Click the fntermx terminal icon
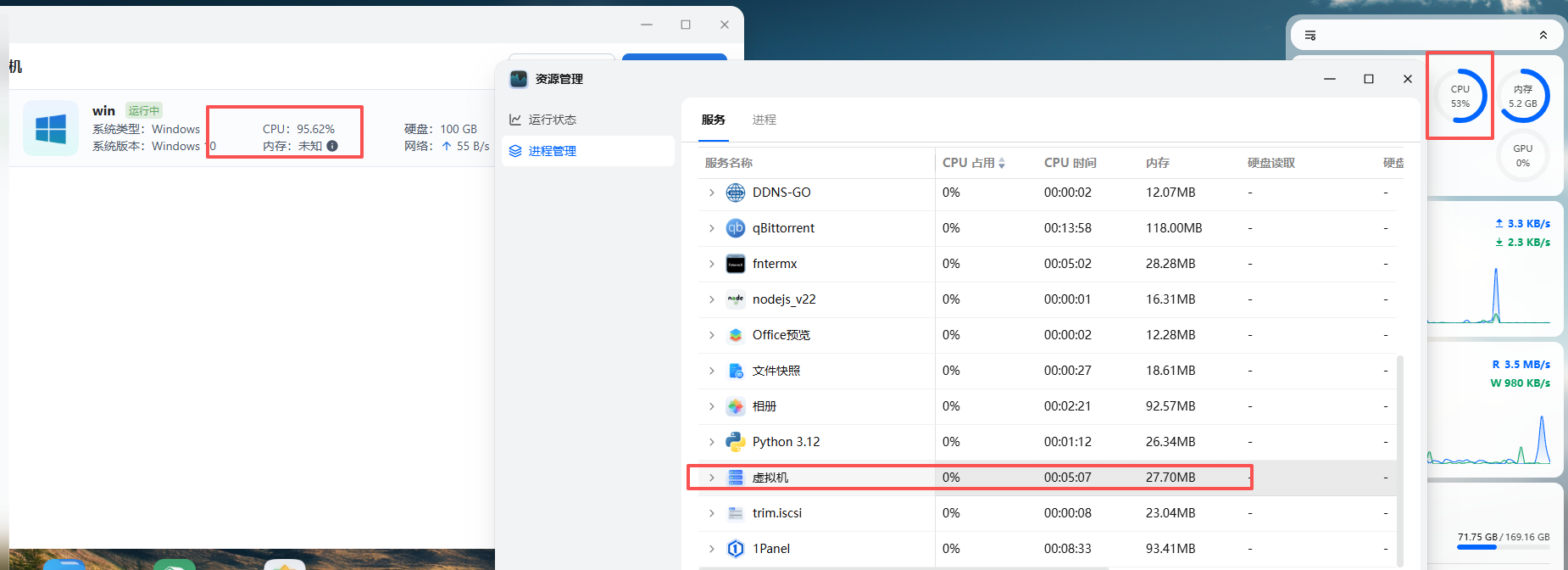The width and height of the screenshot is (1568, 570). [x=736, y=264]
